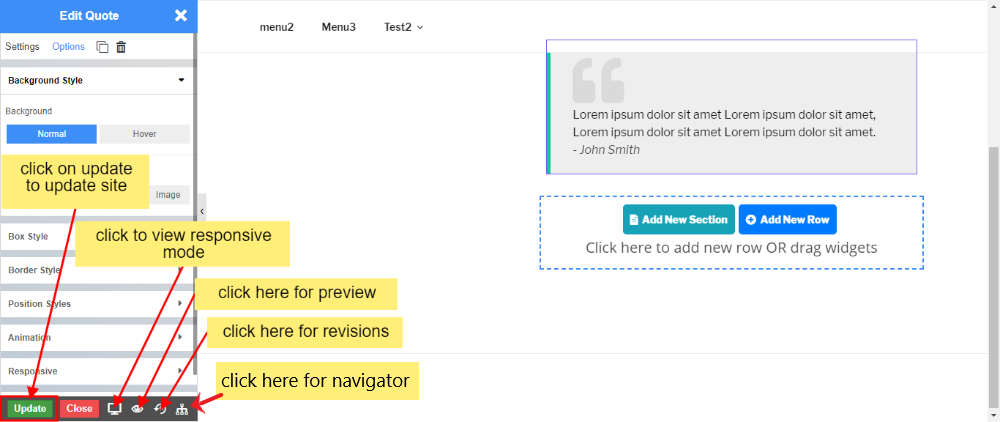Click the duplicate widget icon
This screenshot has height=422, width=1000.
coord(102,47)
